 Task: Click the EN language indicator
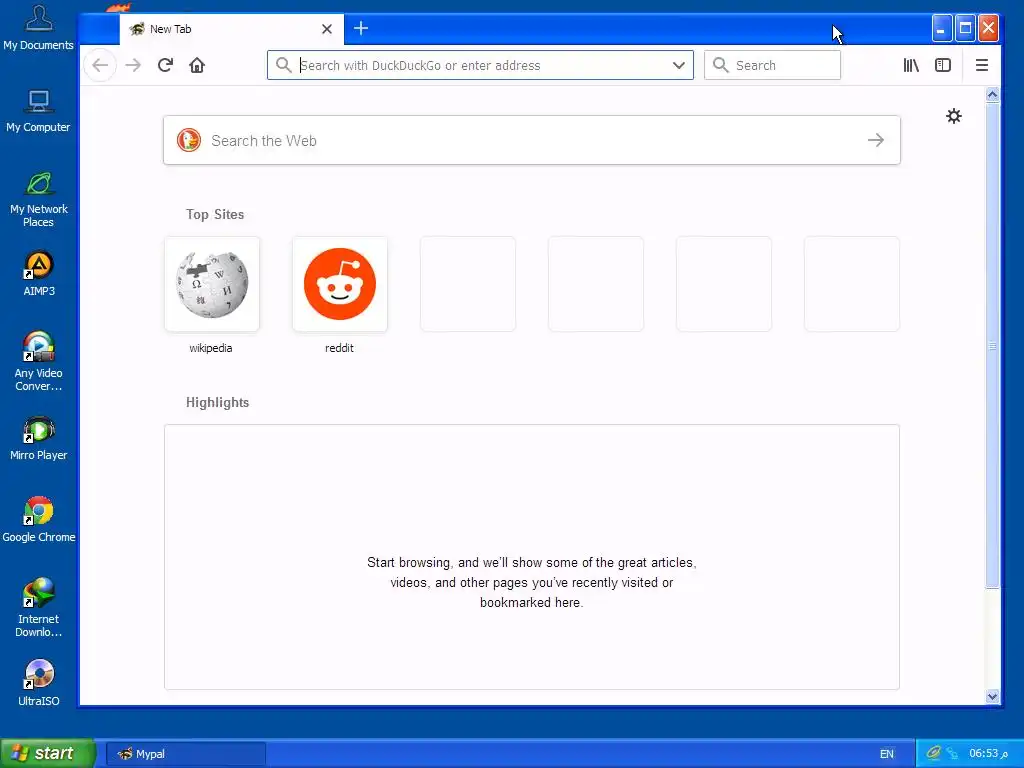[x=886, y=754]
